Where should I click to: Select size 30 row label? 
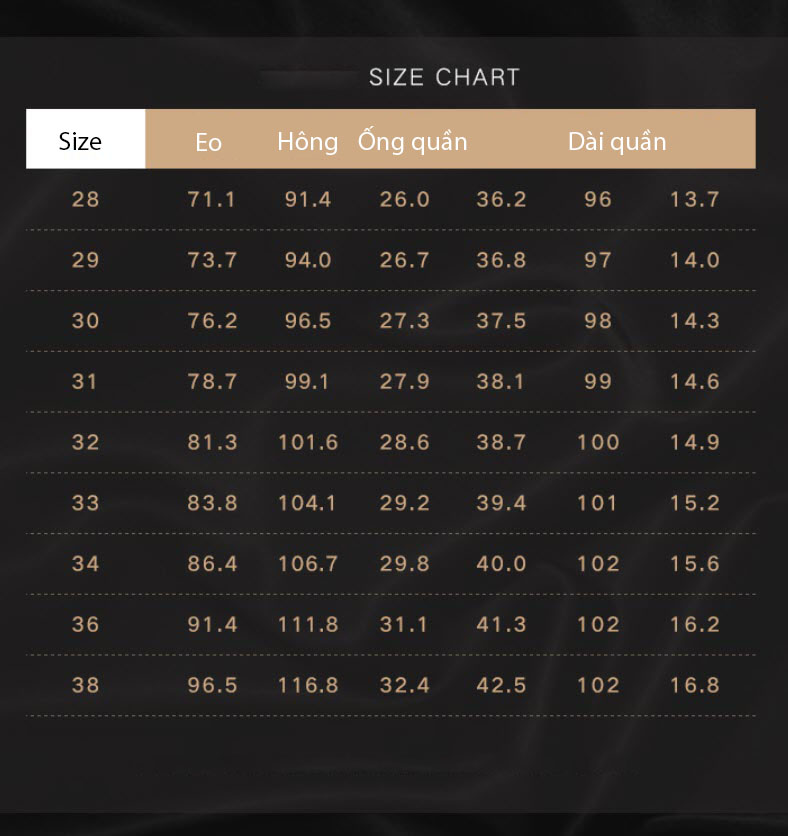click(85, 321)
